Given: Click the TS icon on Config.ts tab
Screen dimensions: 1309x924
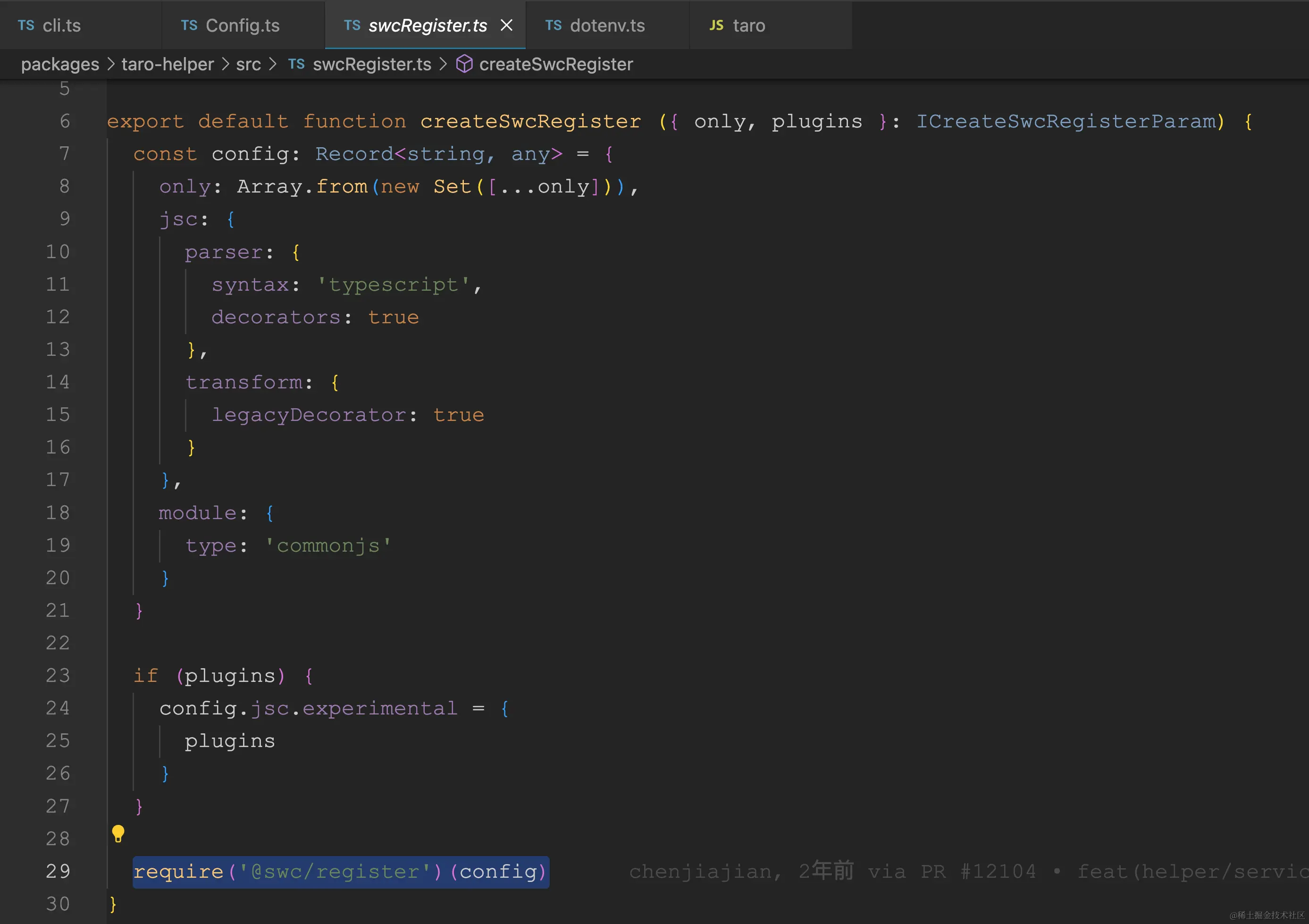Looking at the screenshot, I should pos(189,25).
